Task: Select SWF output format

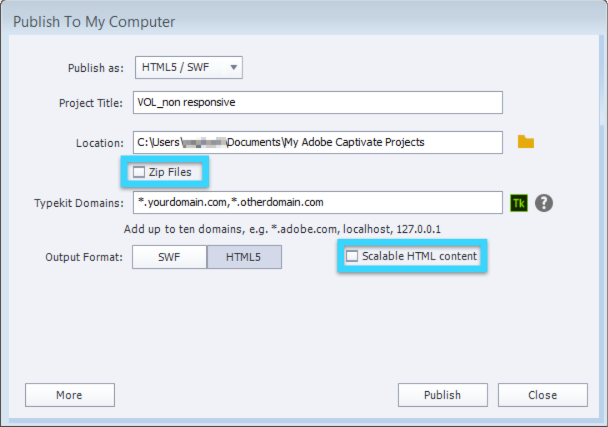Action: [x=169, y=257]
